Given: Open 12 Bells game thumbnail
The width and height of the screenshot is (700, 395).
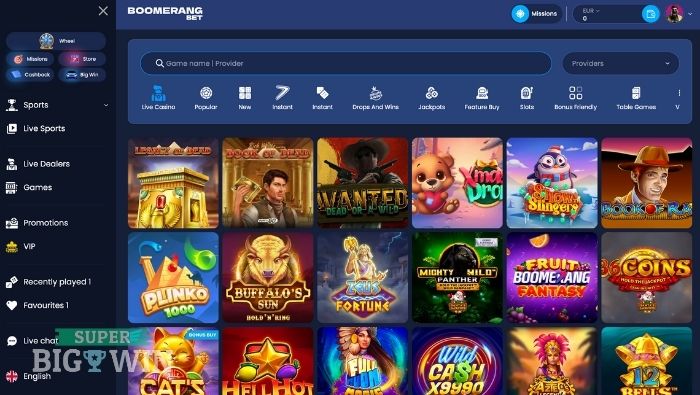Looking at the screenshot, I should [646, 361].
